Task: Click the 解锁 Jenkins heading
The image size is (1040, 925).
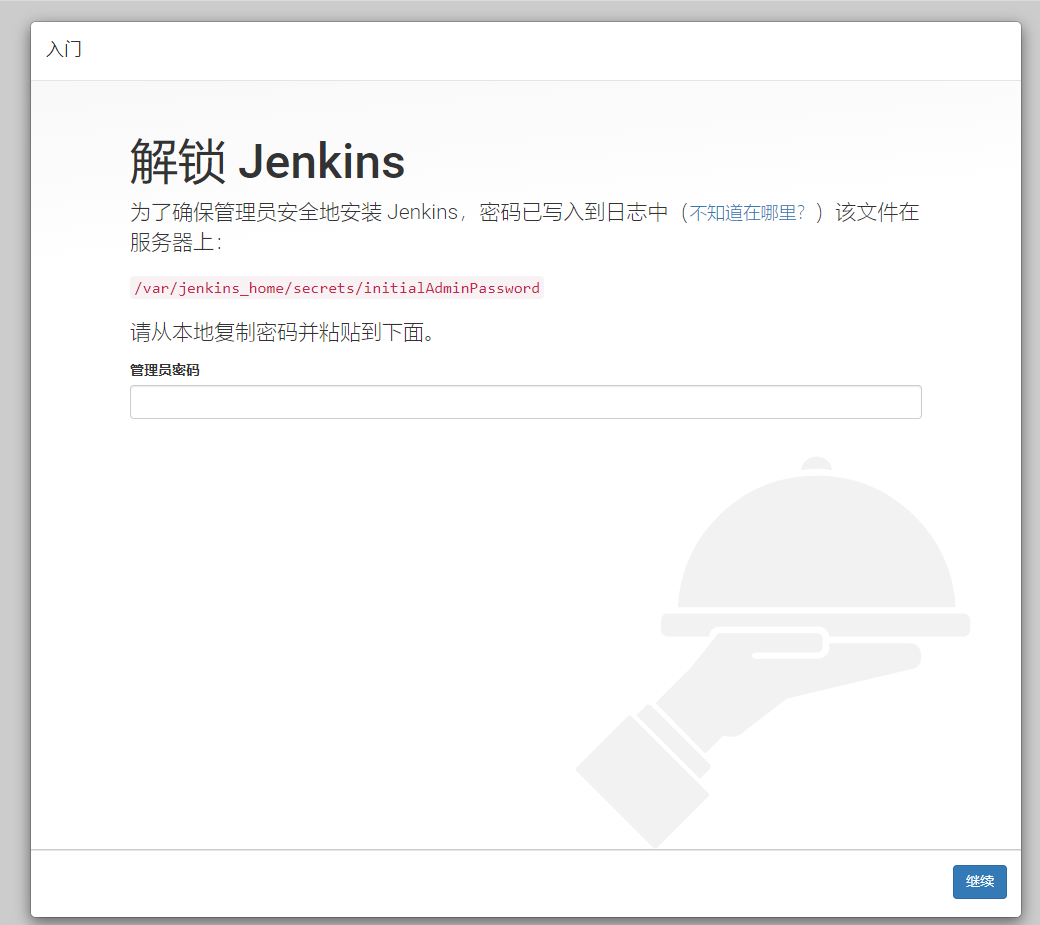Action: click(x=267, y=161)
